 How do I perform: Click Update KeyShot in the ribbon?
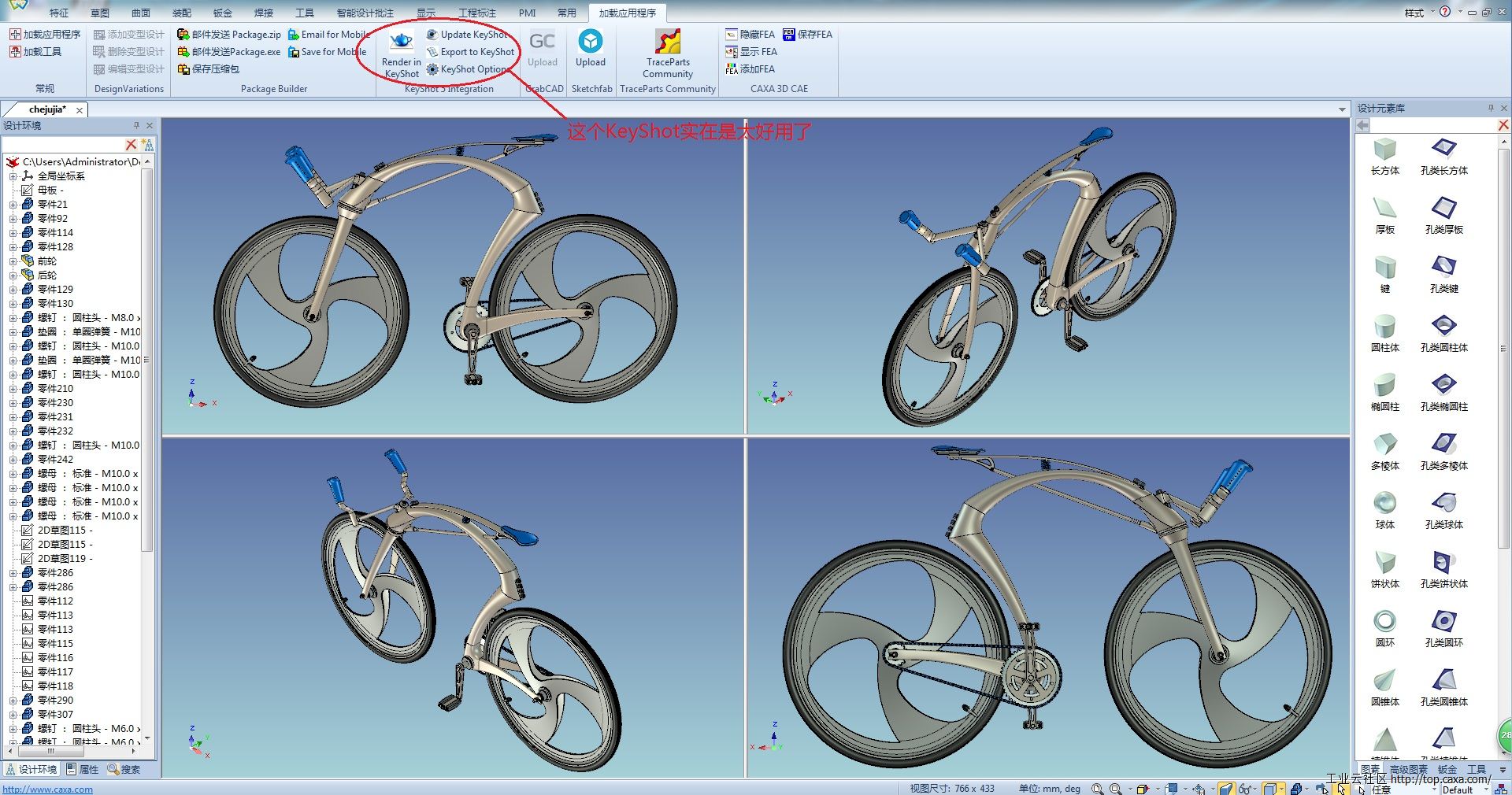point(467,35)
